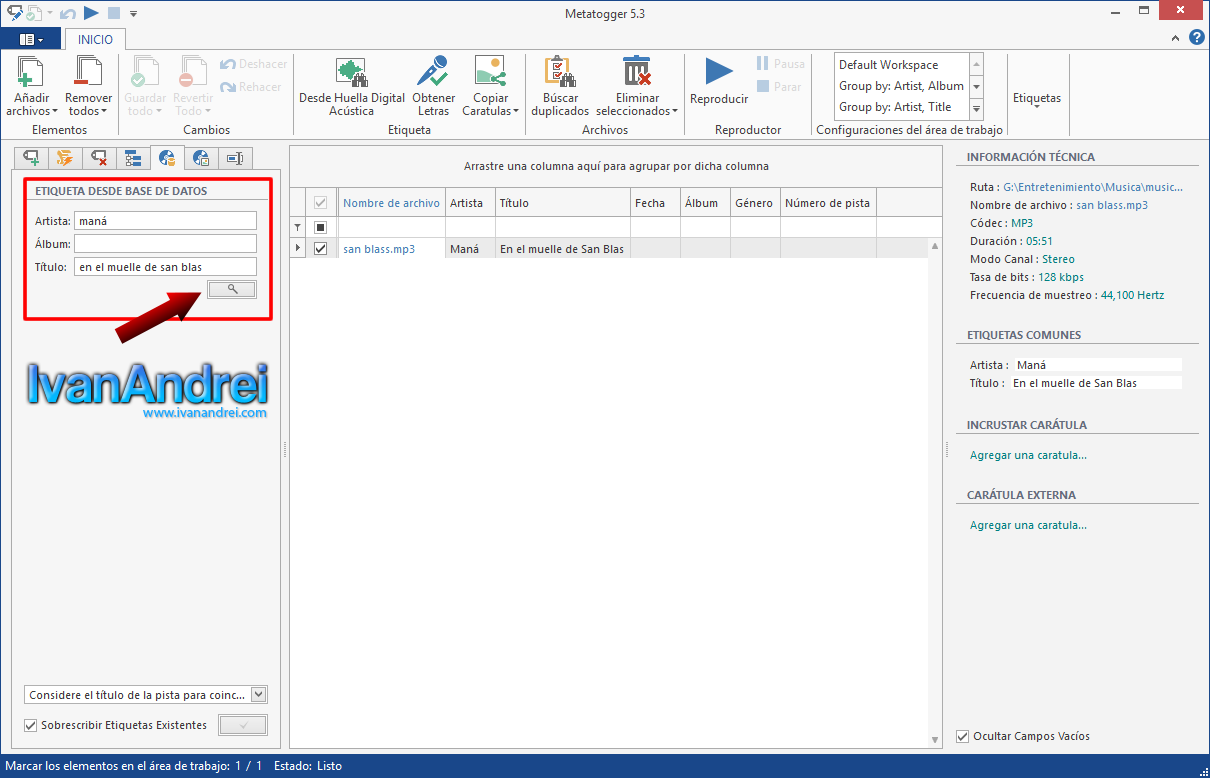Click the magnifier search button

tap(232, 289)
